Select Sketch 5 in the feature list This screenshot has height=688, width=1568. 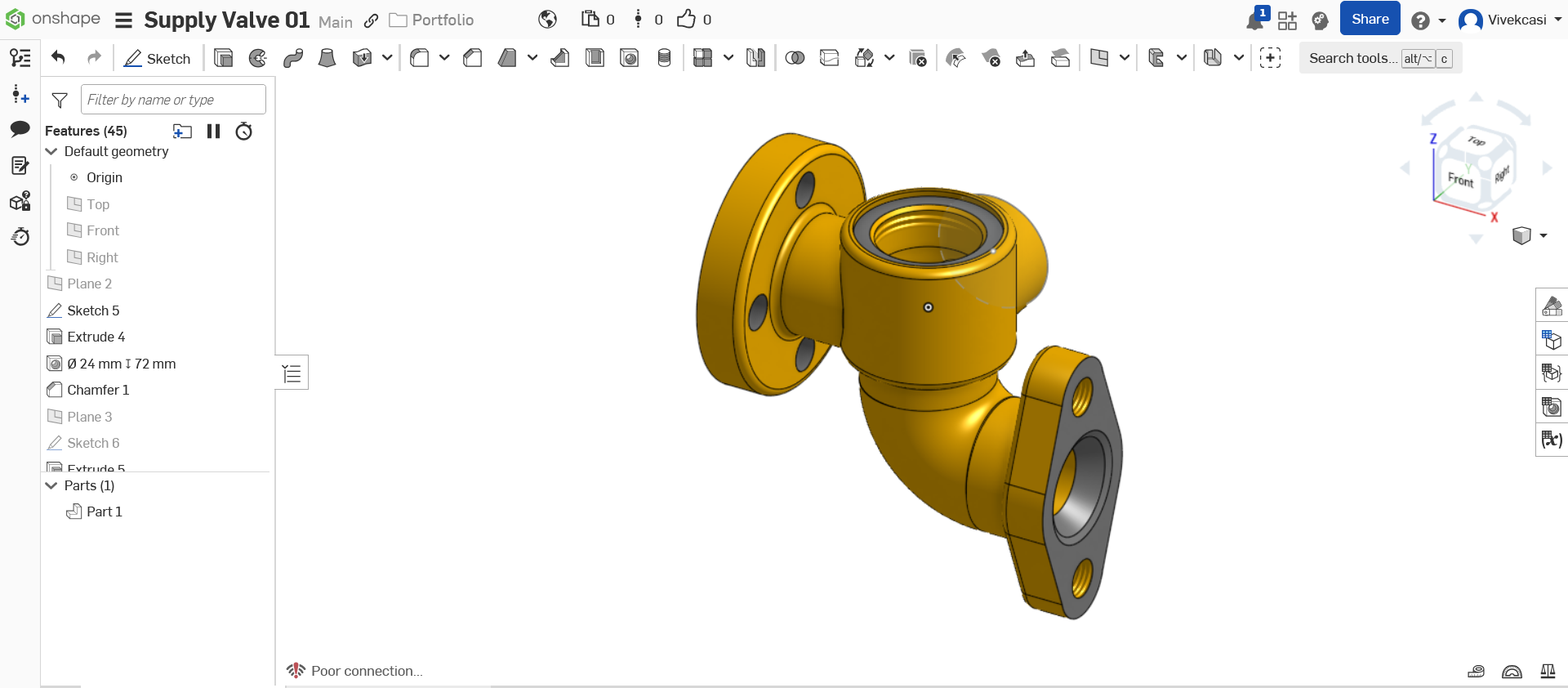[93, 310]
